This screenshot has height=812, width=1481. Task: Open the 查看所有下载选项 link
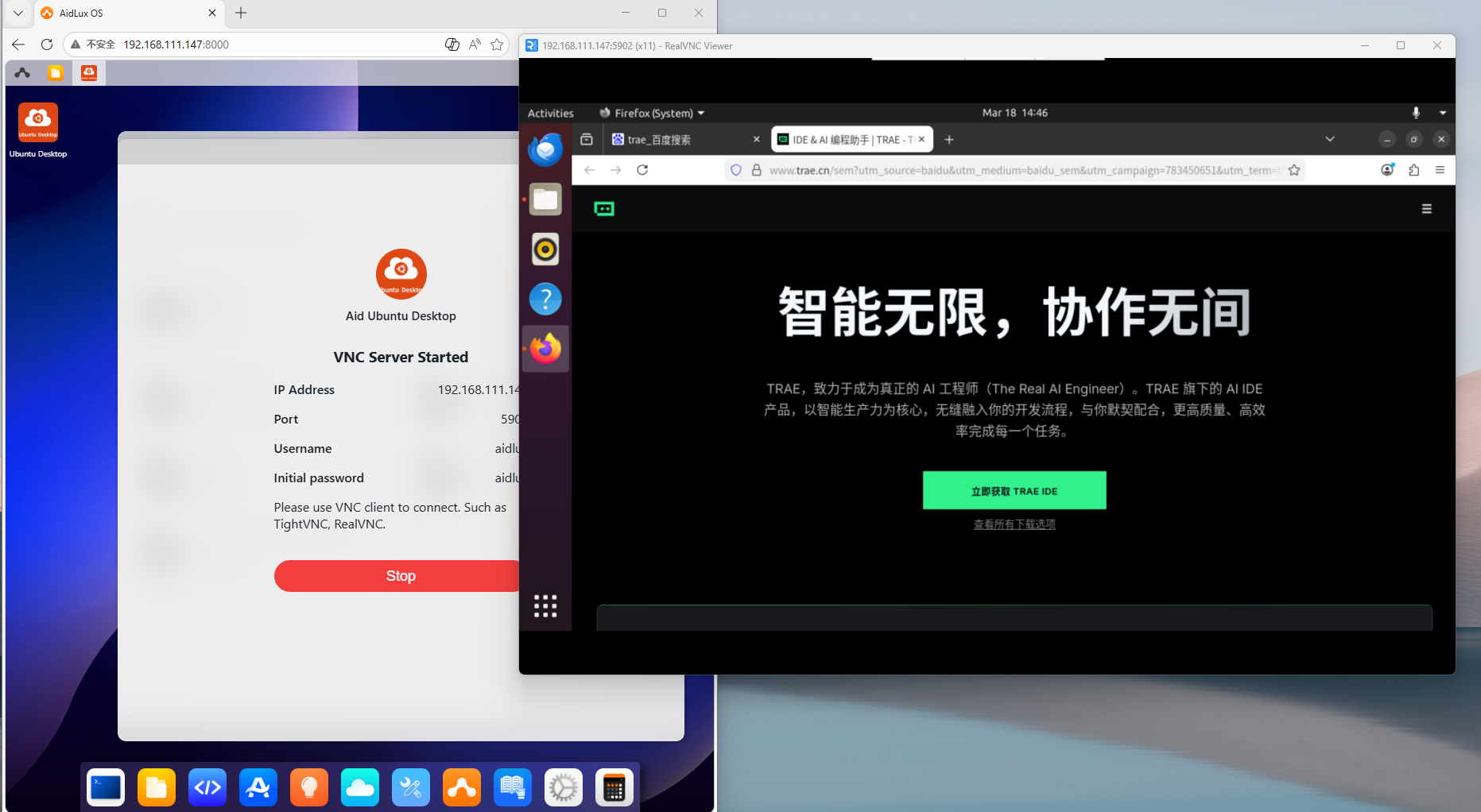pyautogui.click(x=1014, y=524)
